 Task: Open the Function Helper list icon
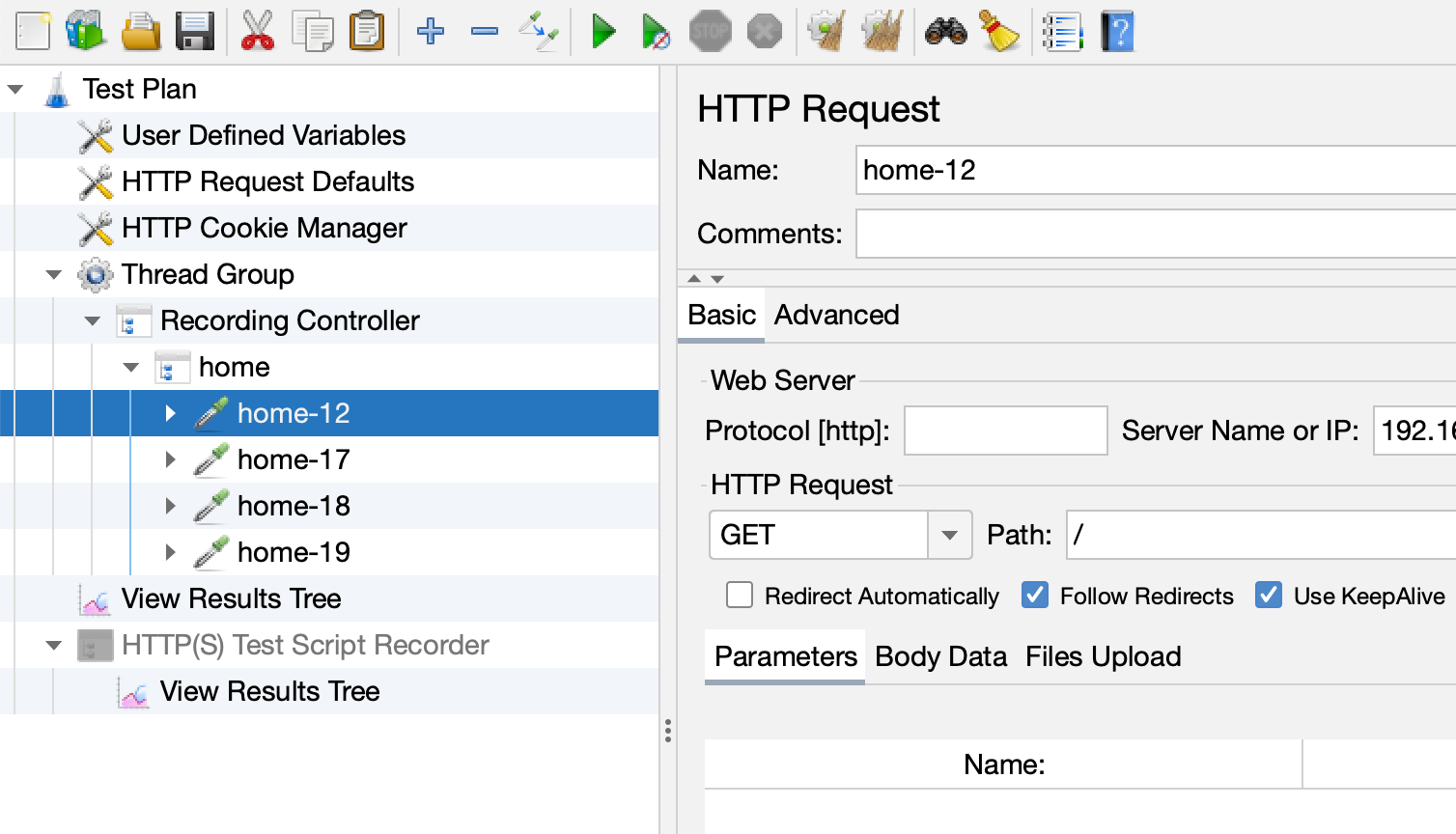coord(1062,31)
